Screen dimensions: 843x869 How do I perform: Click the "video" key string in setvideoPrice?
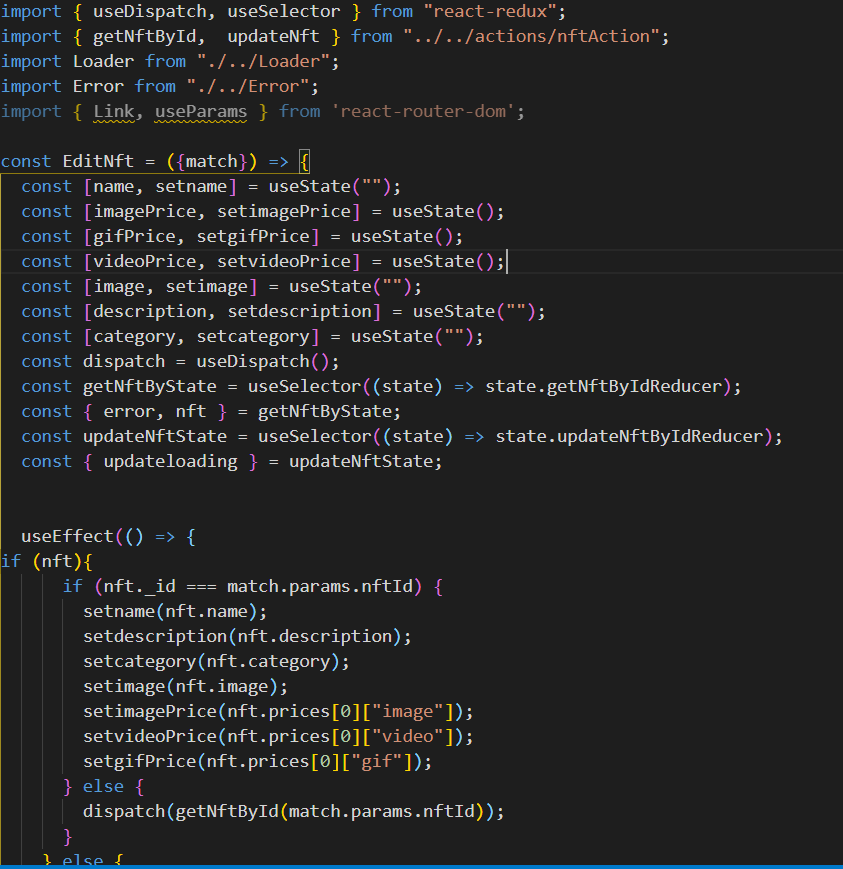(x=407, y=737)
